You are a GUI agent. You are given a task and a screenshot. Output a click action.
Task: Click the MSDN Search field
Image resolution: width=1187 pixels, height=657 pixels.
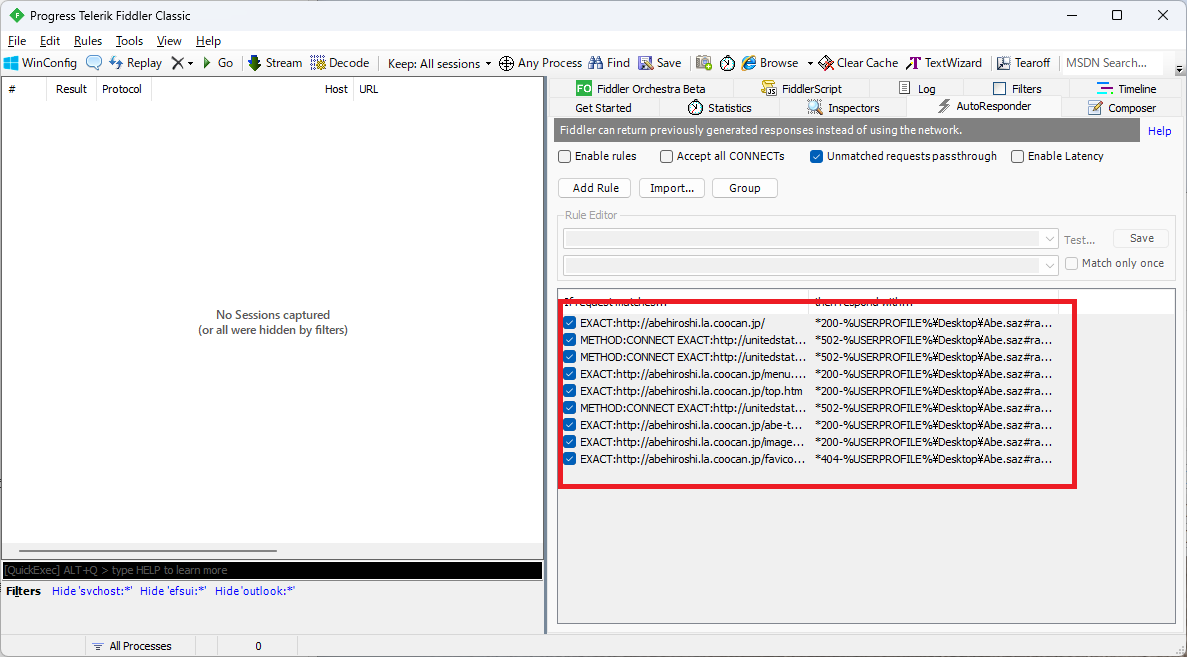[x=1113, y=63]
